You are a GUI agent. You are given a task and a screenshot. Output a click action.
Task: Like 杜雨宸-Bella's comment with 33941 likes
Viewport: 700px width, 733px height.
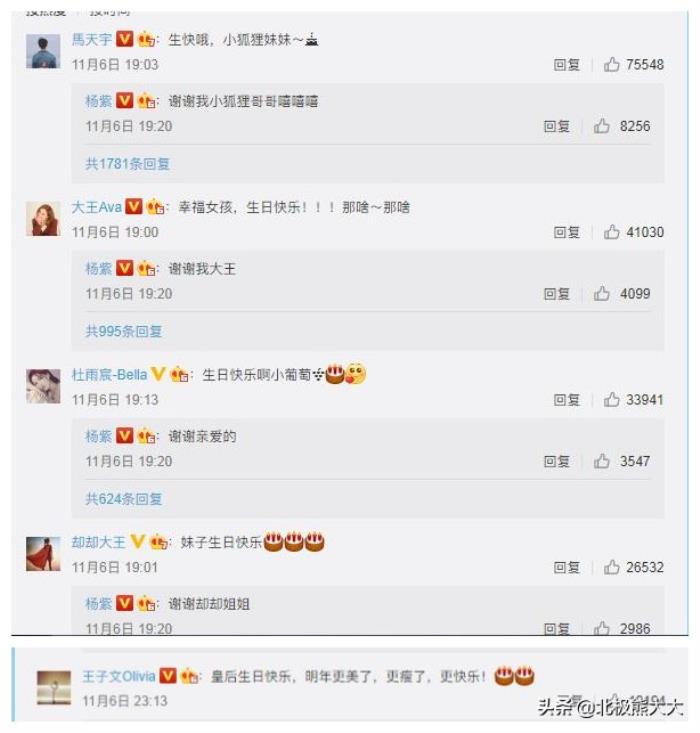coord(611,400)
